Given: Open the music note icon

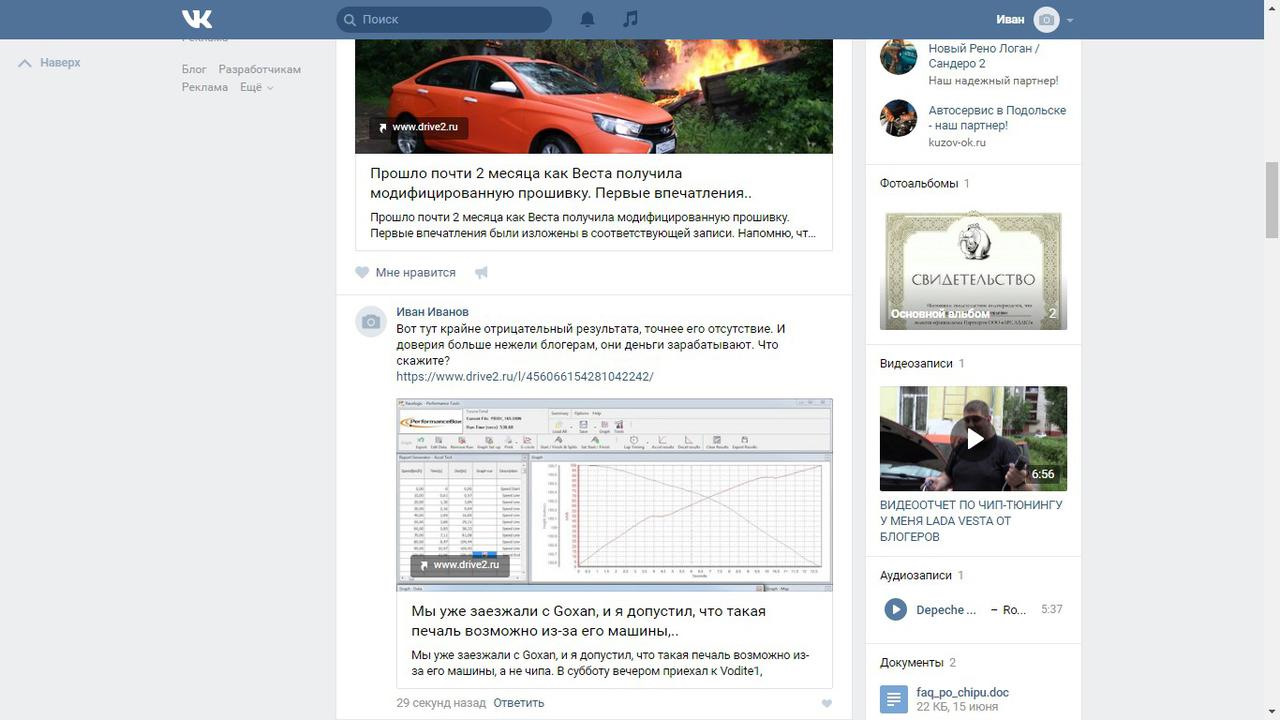Looking at the screenshot, I should pos(630,19).
